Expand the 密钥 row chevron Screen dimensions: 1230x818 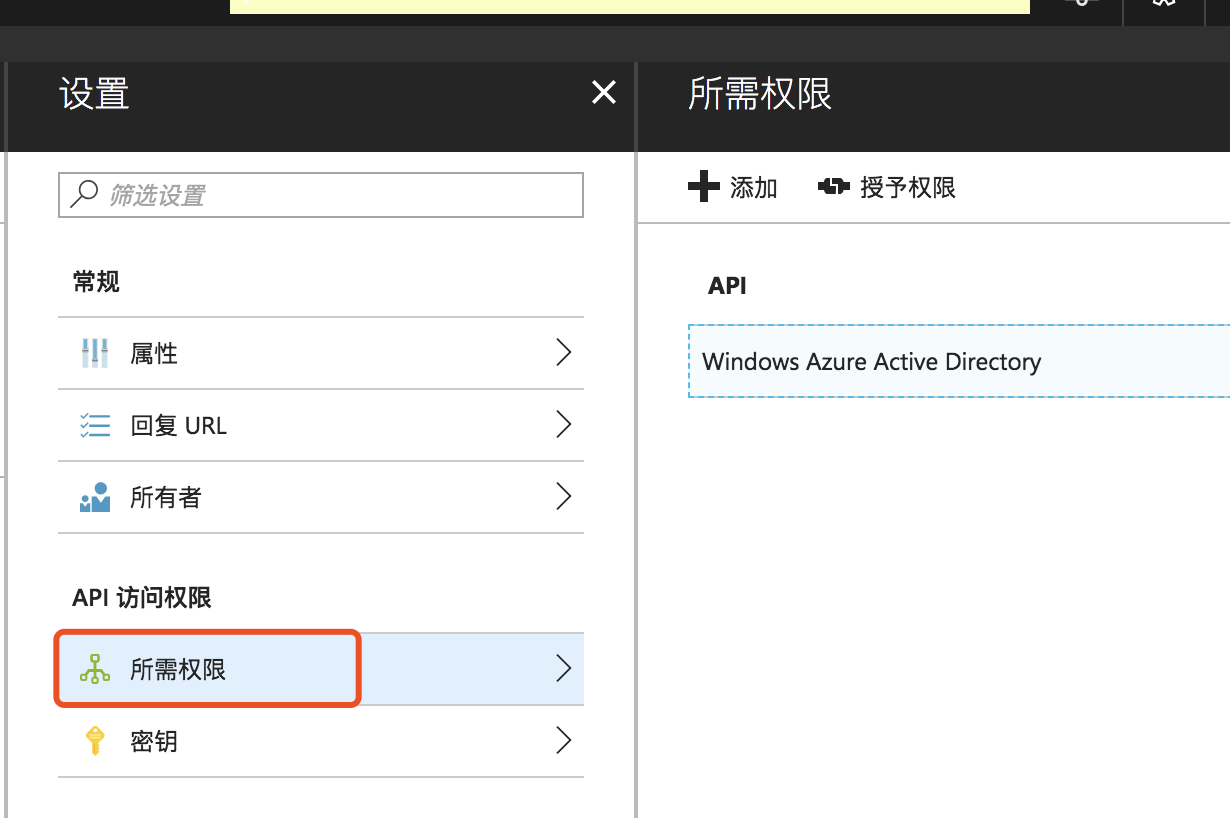click(564, 741)
